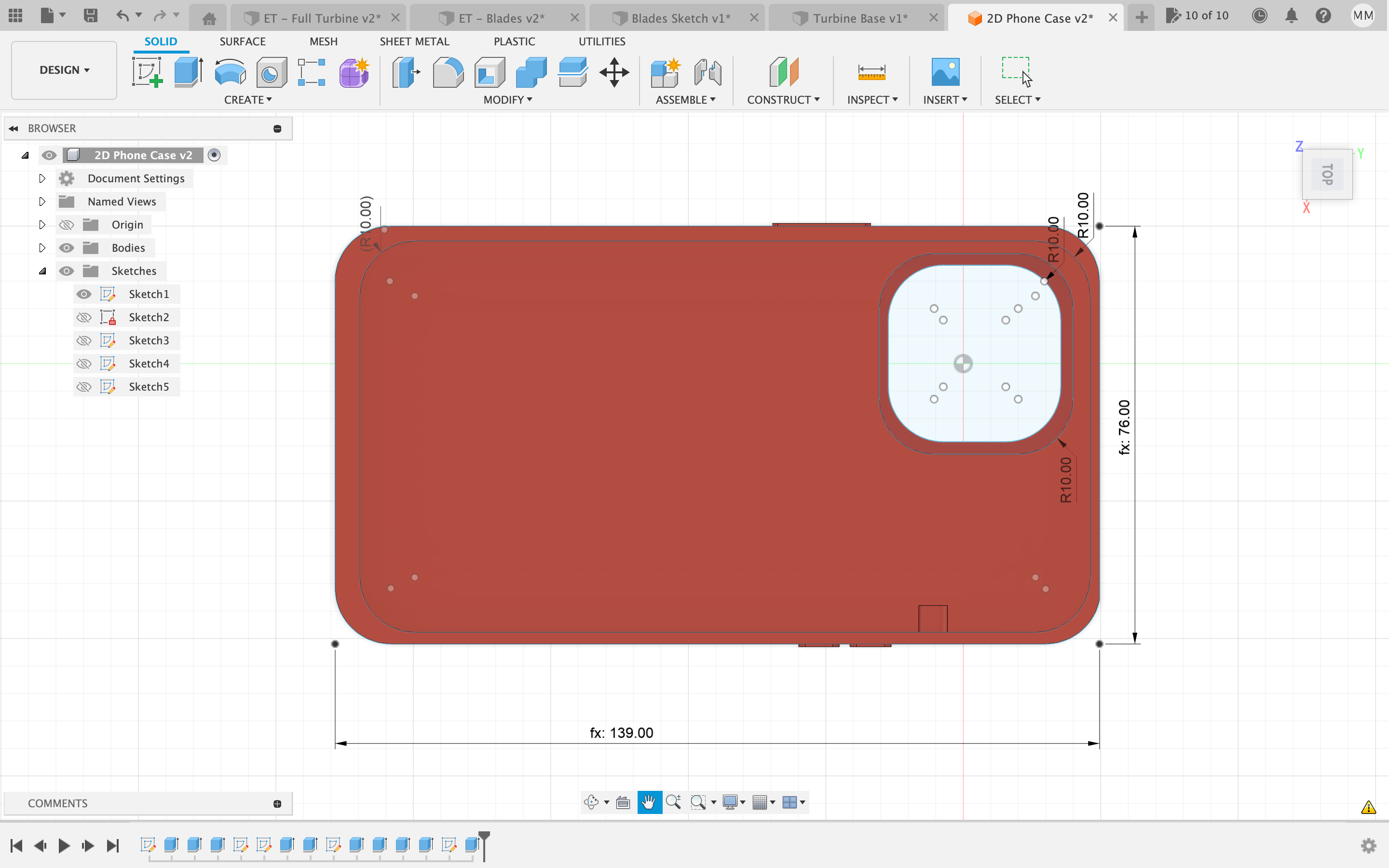
Task: Expand the Document Settings node
Action: (x=42, y=178)
